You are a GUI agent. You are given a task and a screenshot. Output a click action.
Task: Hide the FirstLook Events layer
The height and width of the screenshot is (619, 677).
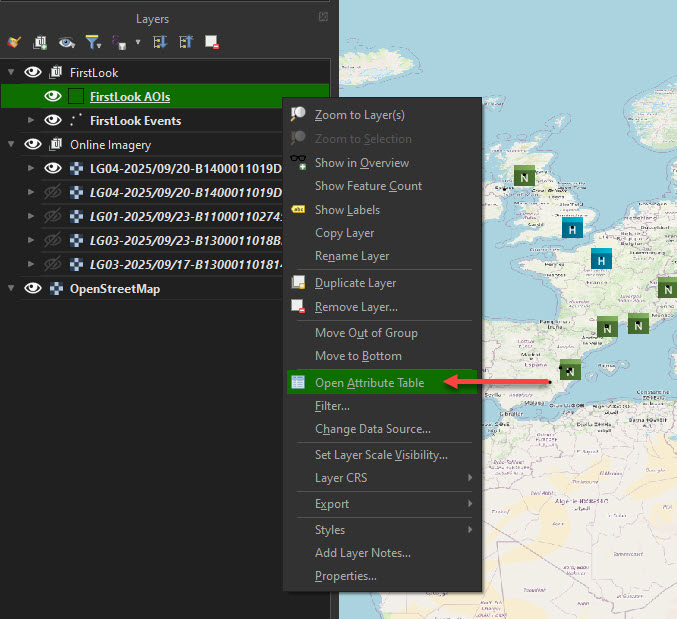pyautogui.click(x=53, y=121)
